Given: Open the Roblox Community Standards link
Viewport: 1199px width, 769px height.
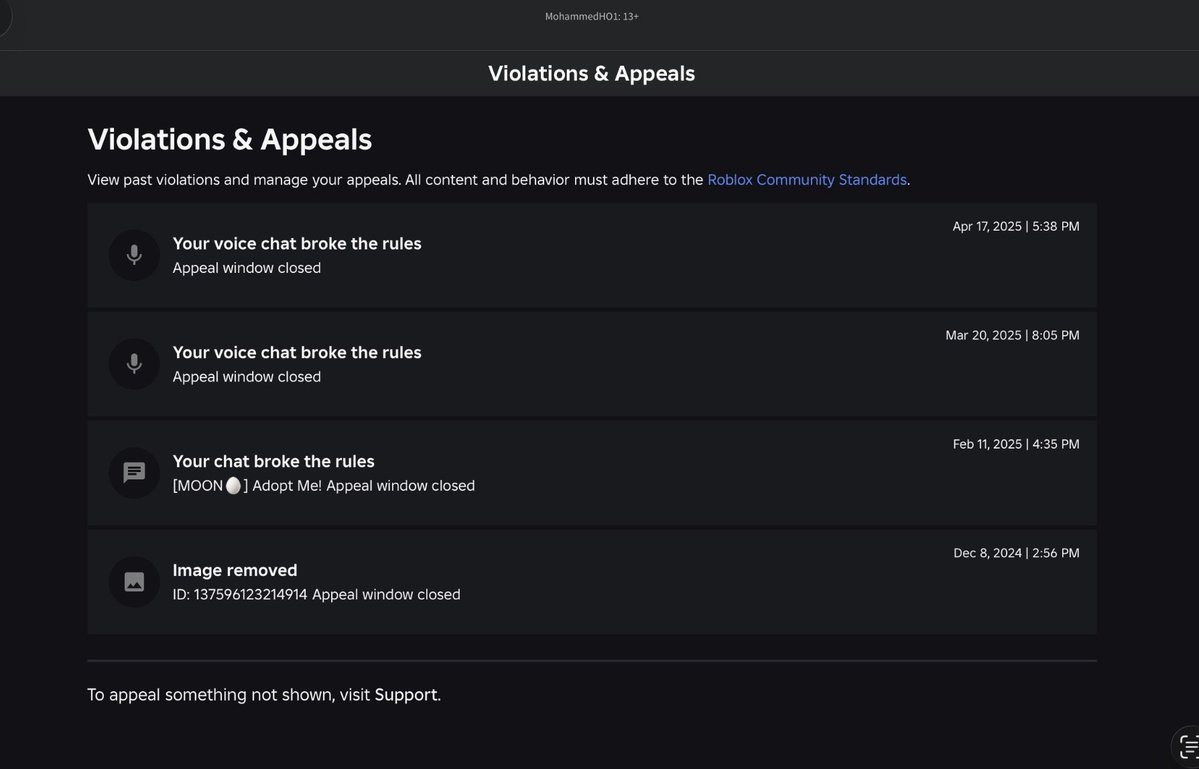Looking at the screenshot, I should pyautogui.click(x=807, y=180).
